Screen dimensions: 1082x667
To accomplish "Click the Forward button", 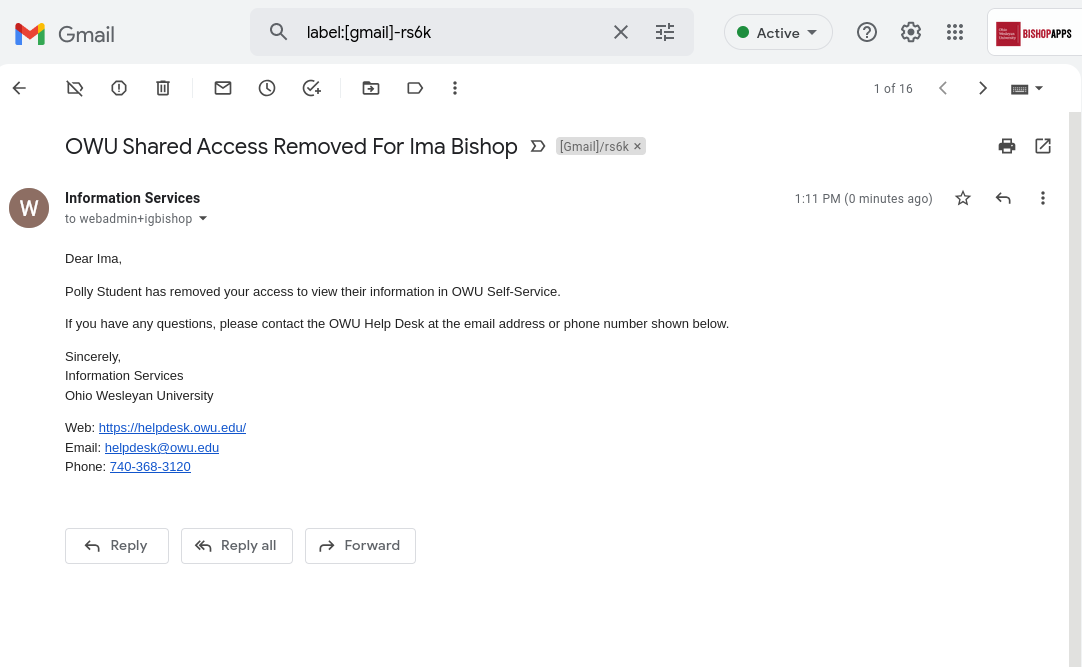I will [360, 546].
